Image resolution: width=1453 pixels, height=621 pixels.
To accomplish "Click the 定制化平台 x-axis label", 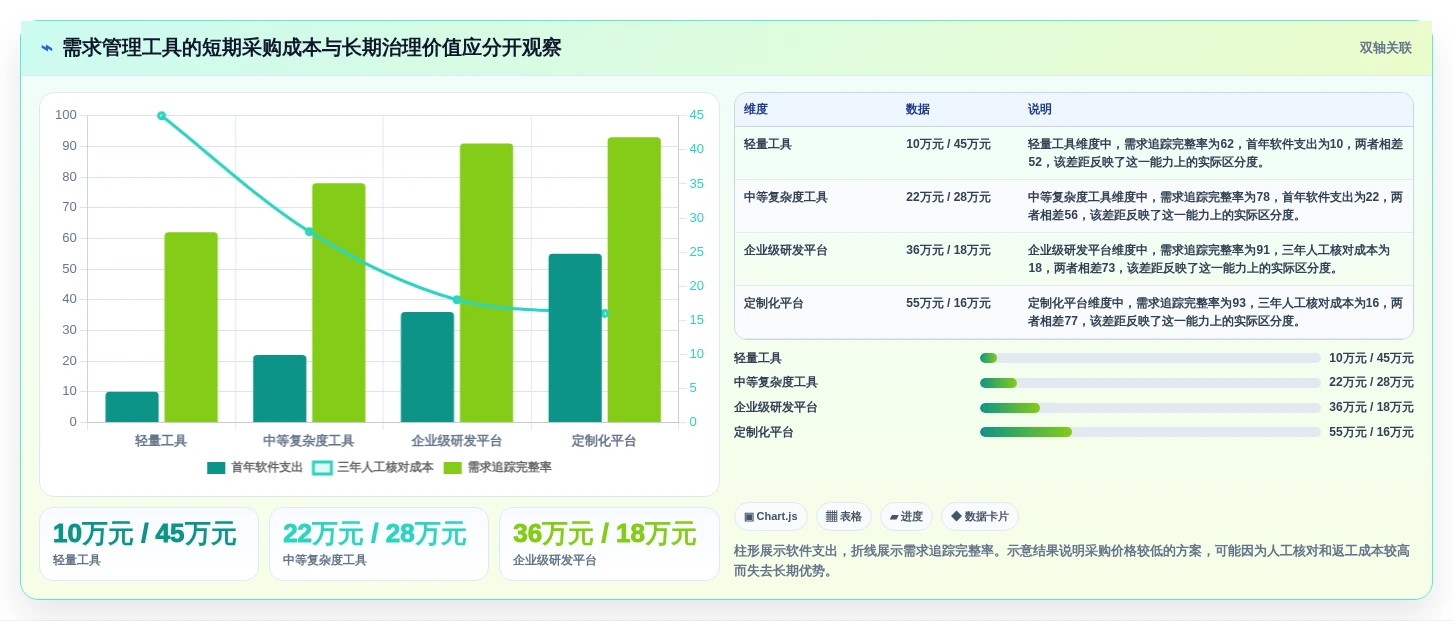I will [604, 441].
